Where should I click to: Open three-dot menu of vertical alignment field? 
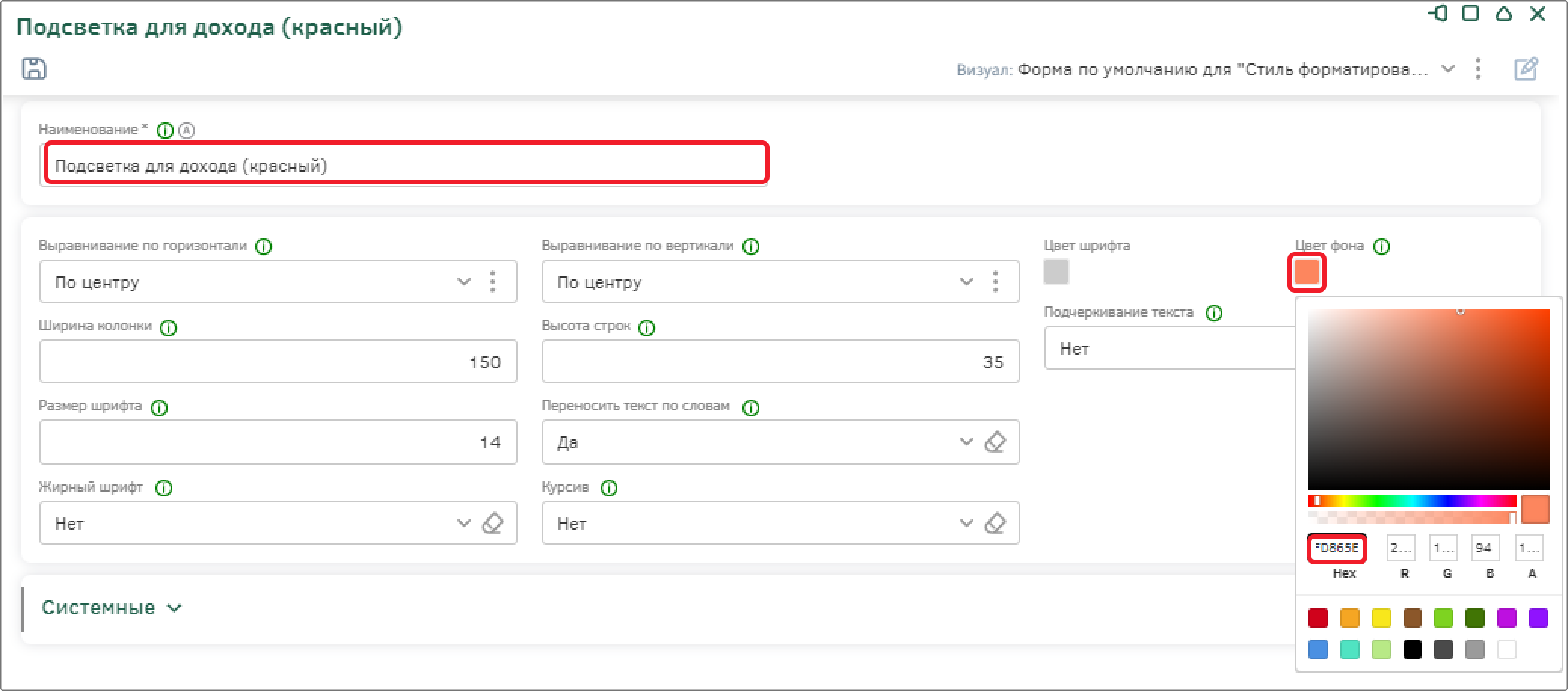[995, 281]
